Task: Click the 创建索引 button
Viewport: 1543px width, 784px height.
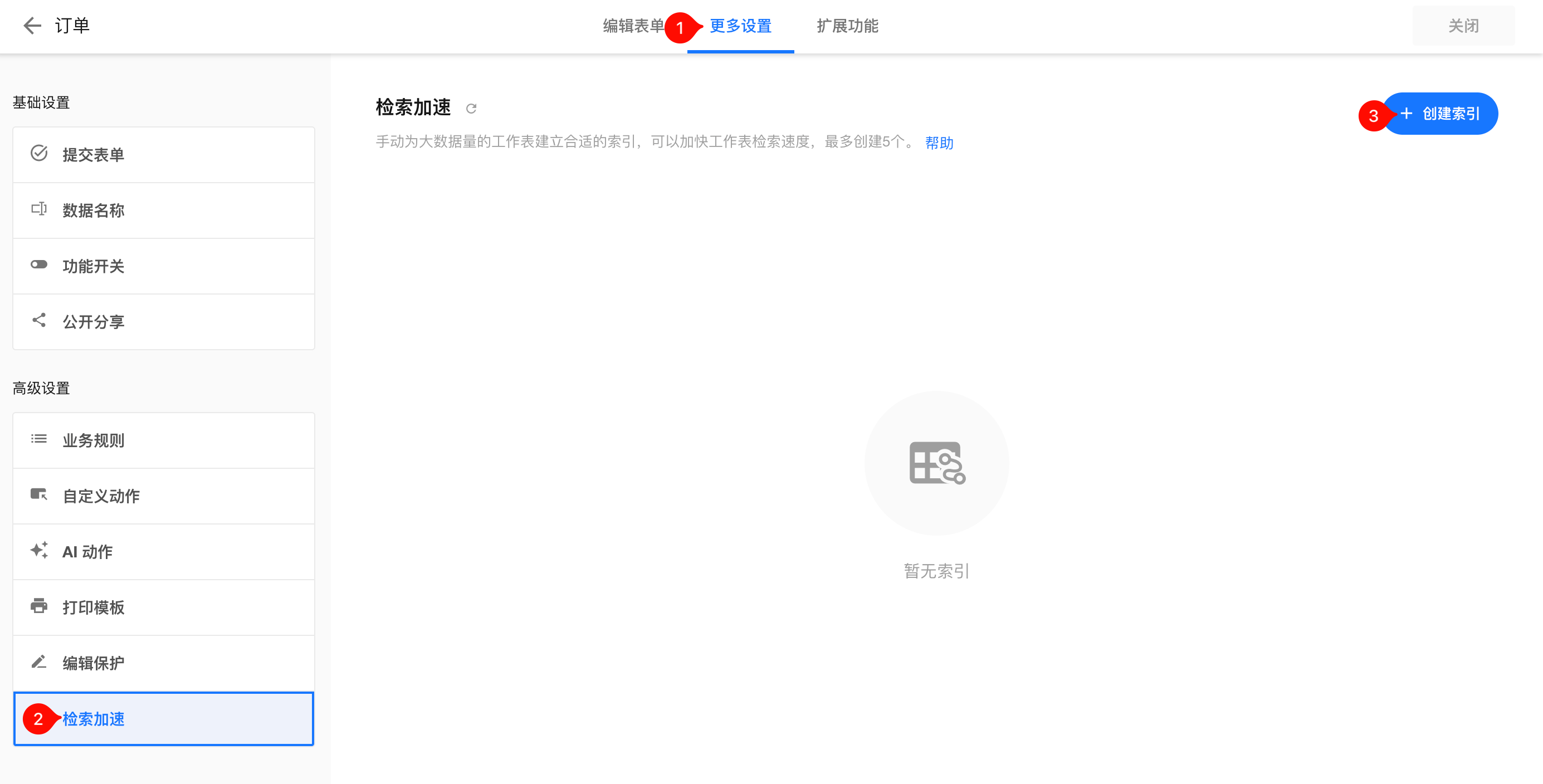Action: [1440, 114]
